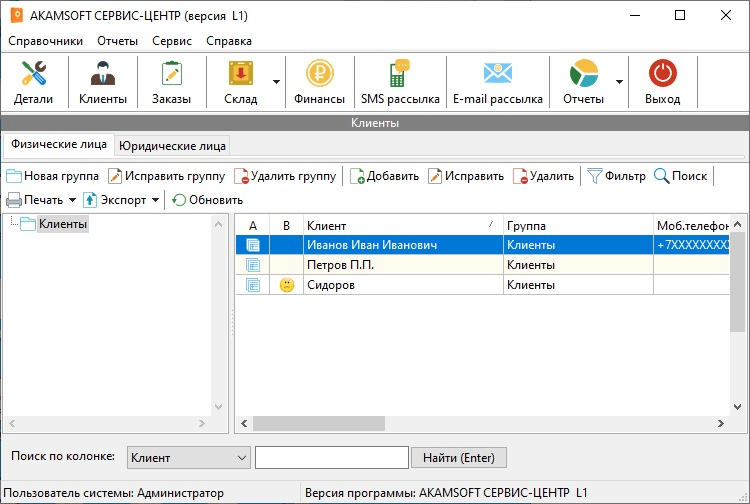The image size is (750, 504).
Task: Click the Экспорт icon
Action: (90, 200)
